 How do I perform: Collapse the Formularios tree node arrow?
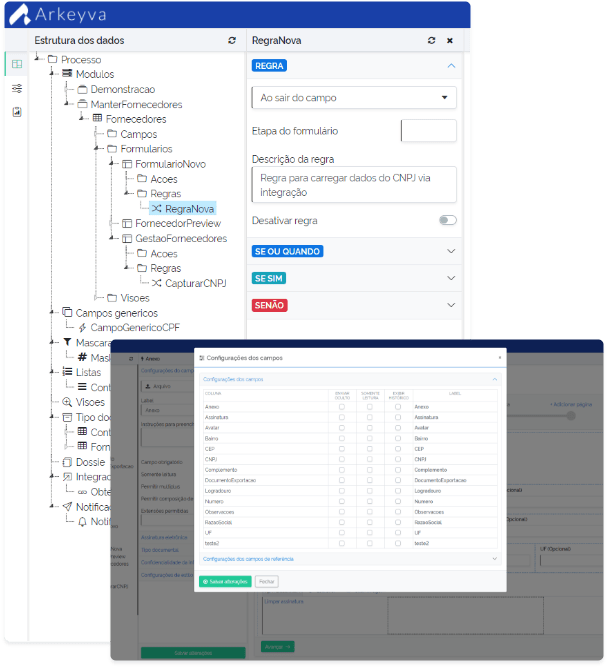[97, 149]
